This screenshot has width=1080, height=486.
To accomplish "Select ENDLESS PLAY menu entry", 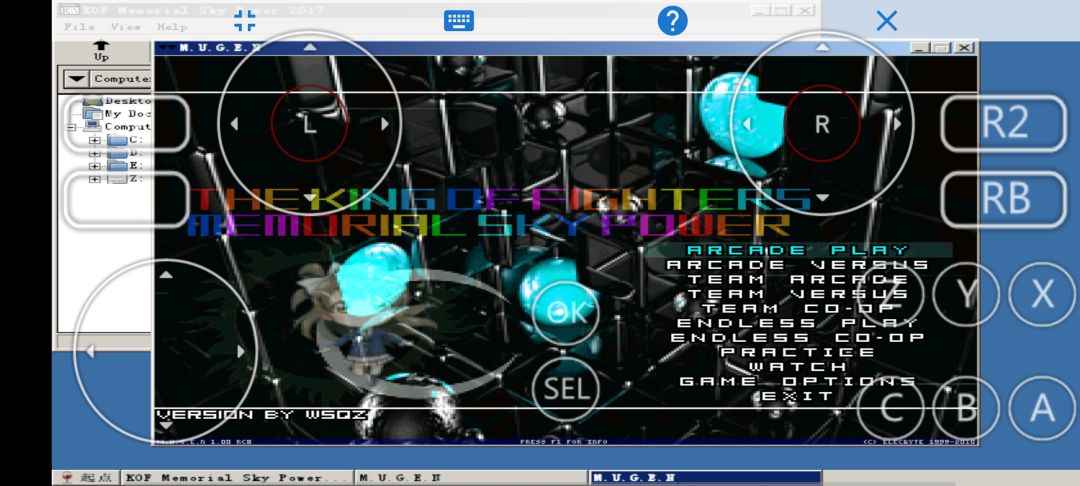I will click(798, 323).
